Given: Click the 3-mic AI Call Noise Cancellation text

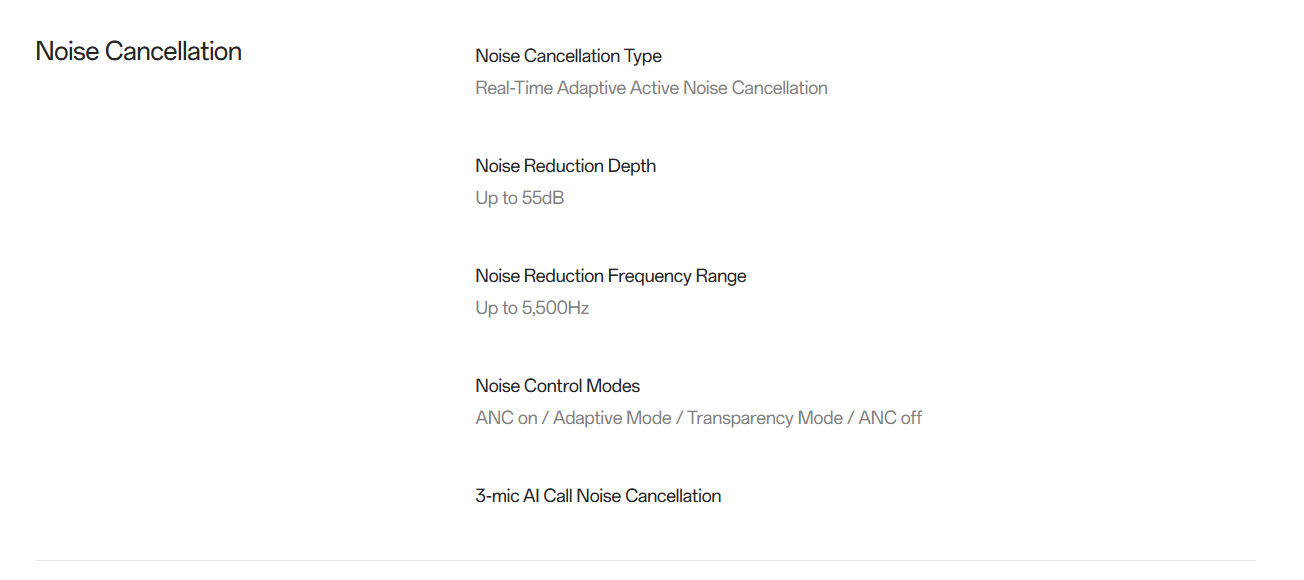Looking at the screenshot, I should coord(598,496).
